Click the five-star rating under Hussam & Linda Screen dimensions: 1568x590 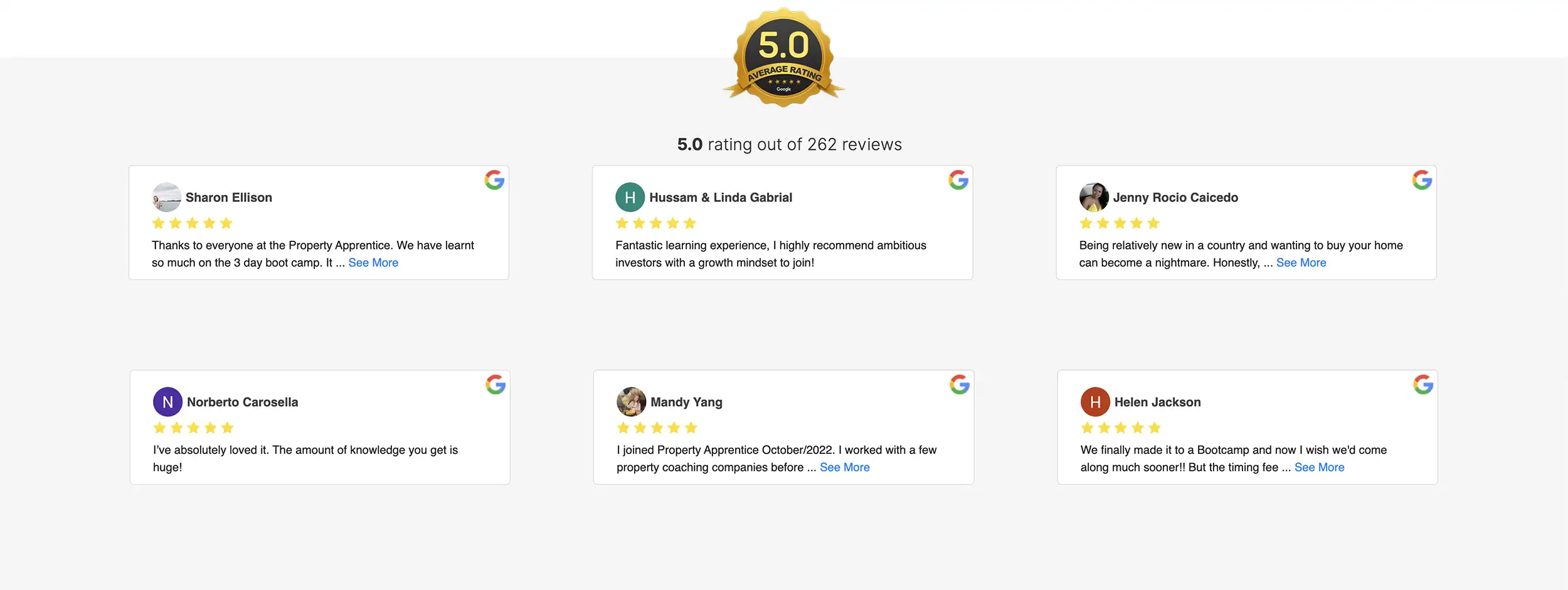(x=655, y=223)
